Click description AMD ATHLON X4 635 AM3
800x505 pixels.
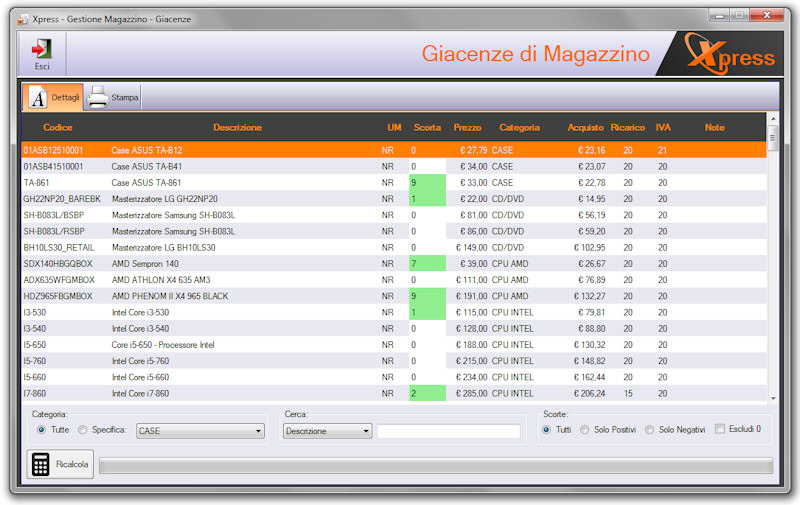click(x=161, y=280)
